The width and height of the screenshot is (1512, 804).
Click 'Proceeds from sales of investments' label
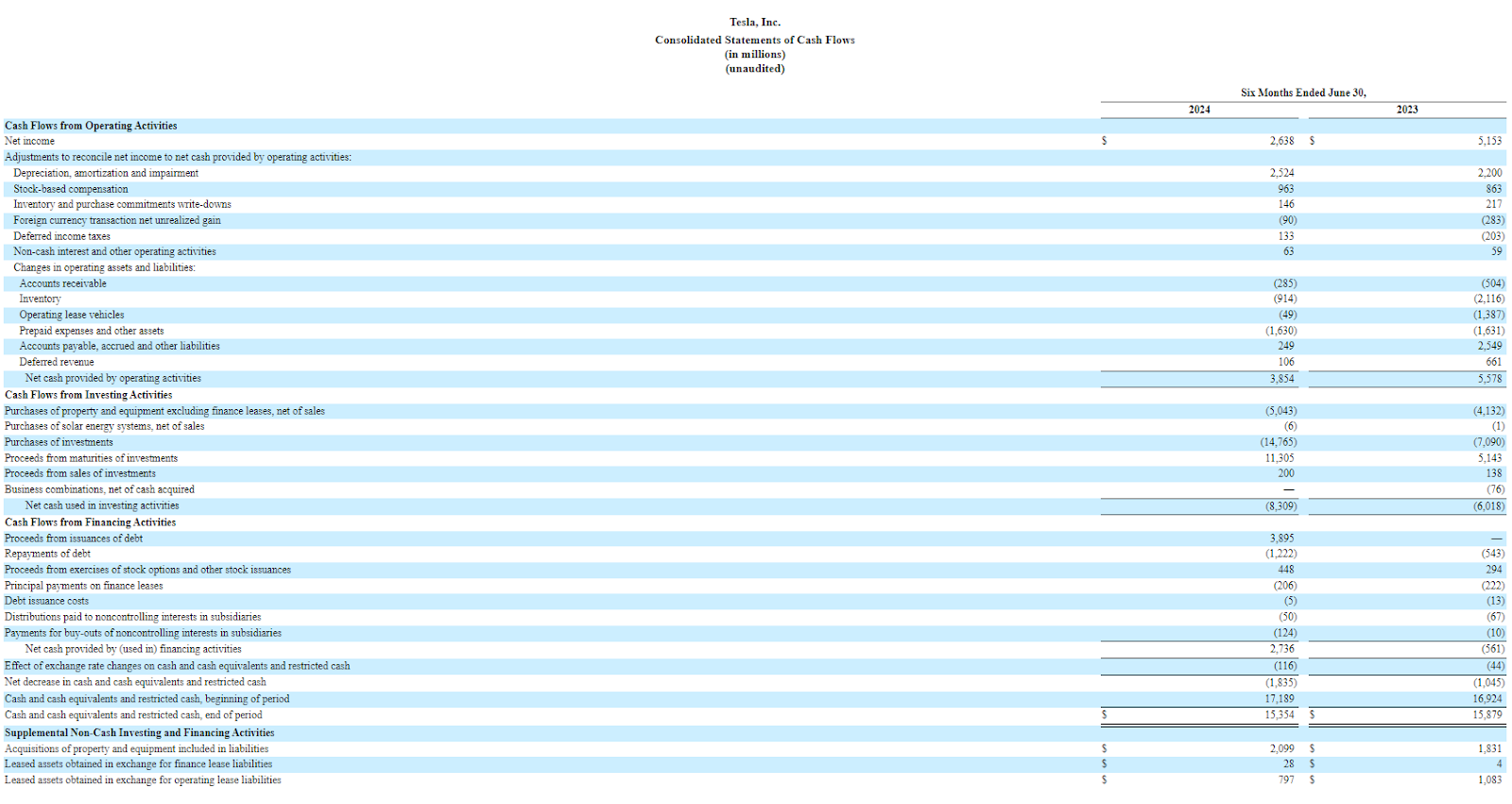80,473
